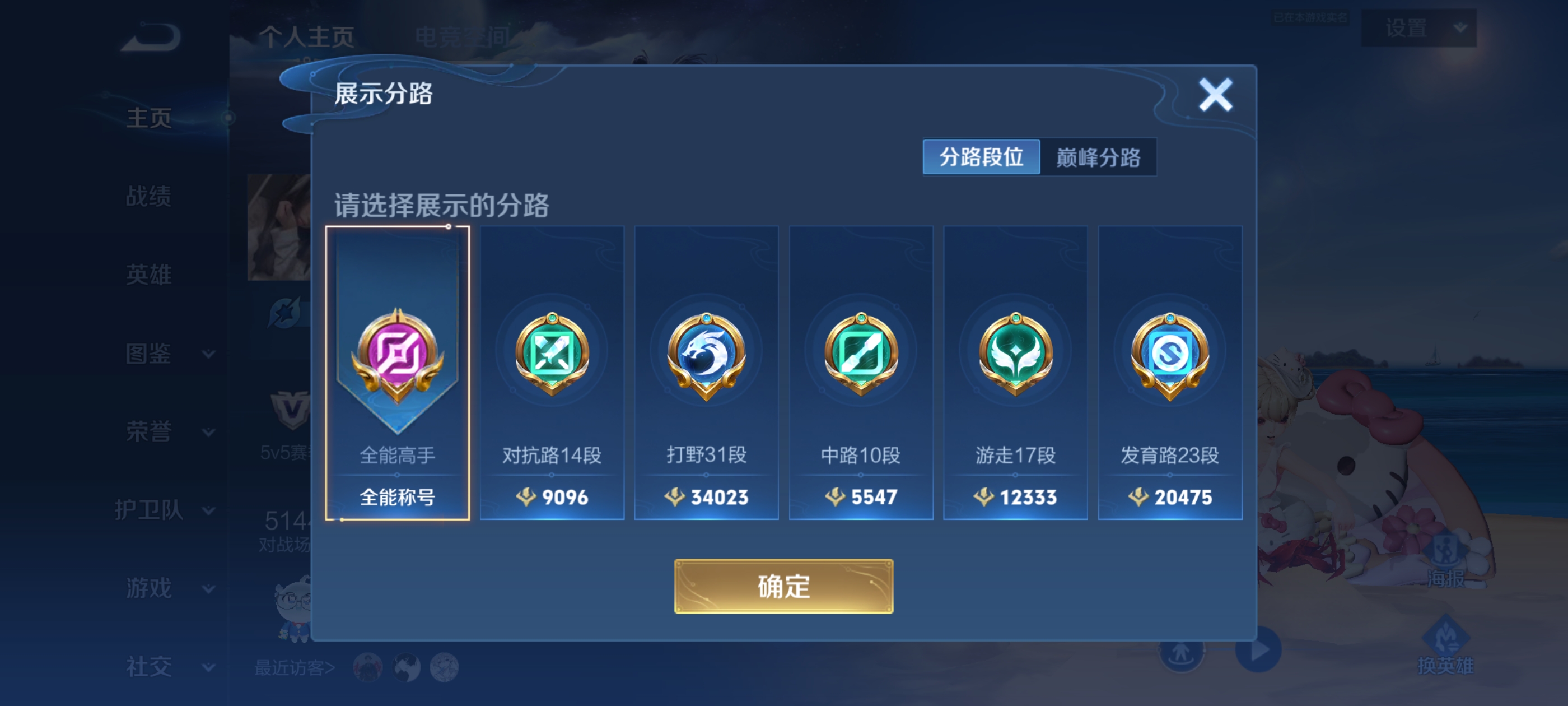The width and height of the screenshot is (1568, 706).
Task: Expand the 社交 sidebar section
Action: tap(168, 666)
